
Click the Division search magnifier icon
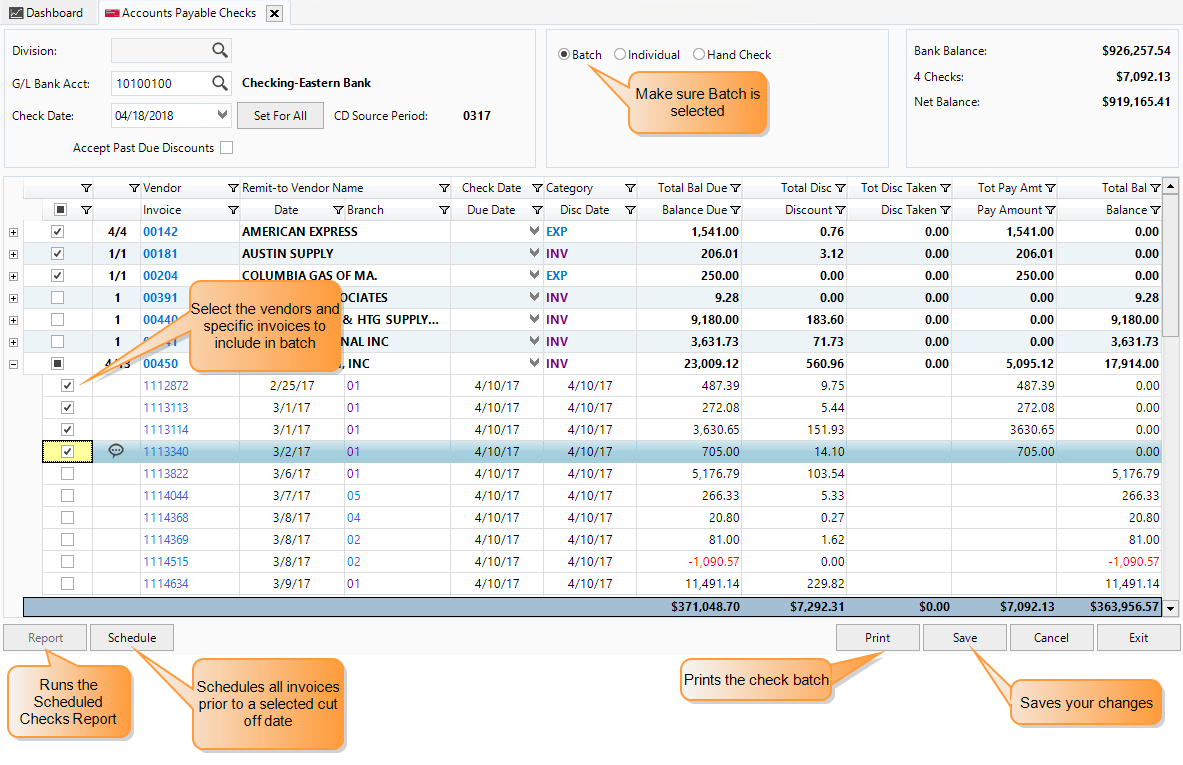219,51
